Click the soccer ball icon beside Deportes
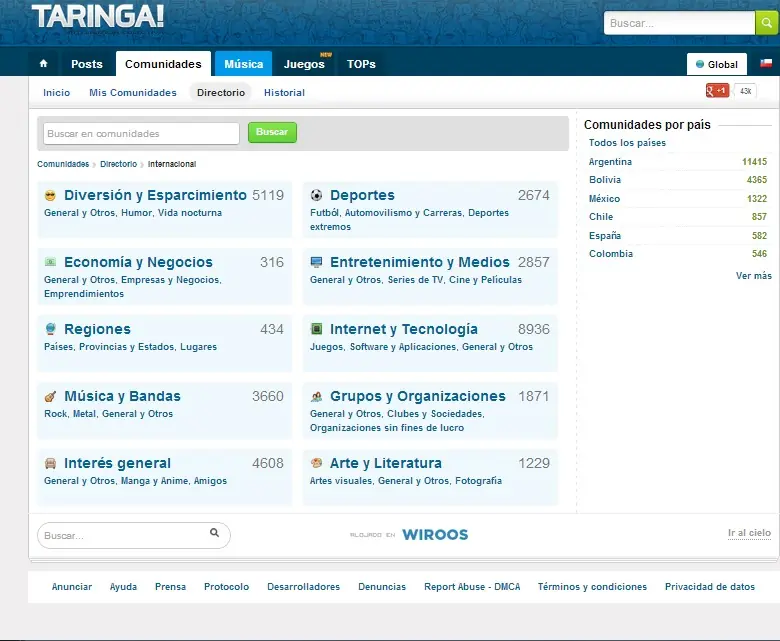Viewport: 780px width, 641px height. (x=316, y=195)
